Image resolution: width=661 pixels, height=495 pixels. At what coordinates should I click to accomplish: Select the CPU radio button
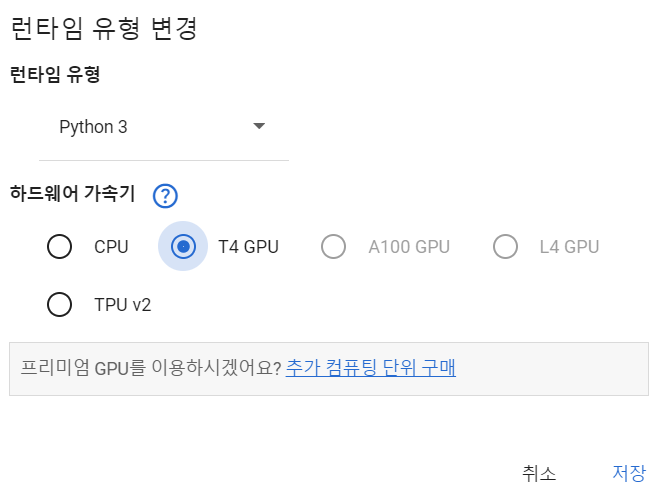point(60,246)
